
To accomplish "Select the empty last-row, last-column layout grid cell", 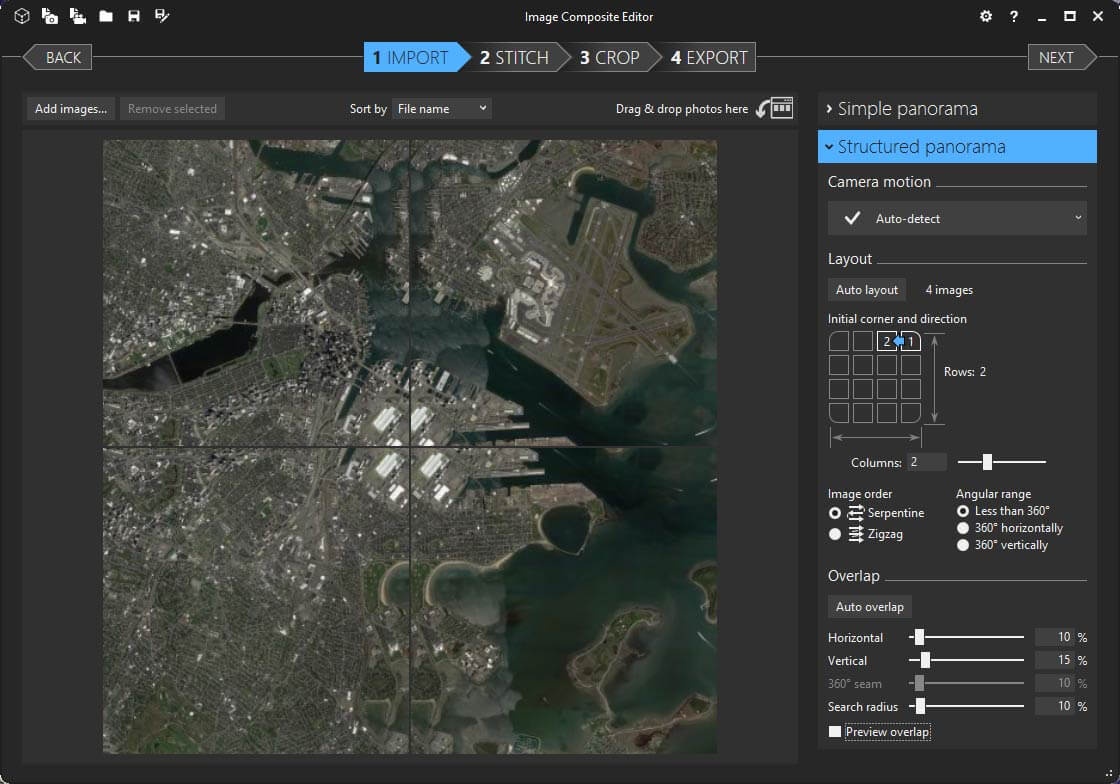I will (x=911, y=413).
